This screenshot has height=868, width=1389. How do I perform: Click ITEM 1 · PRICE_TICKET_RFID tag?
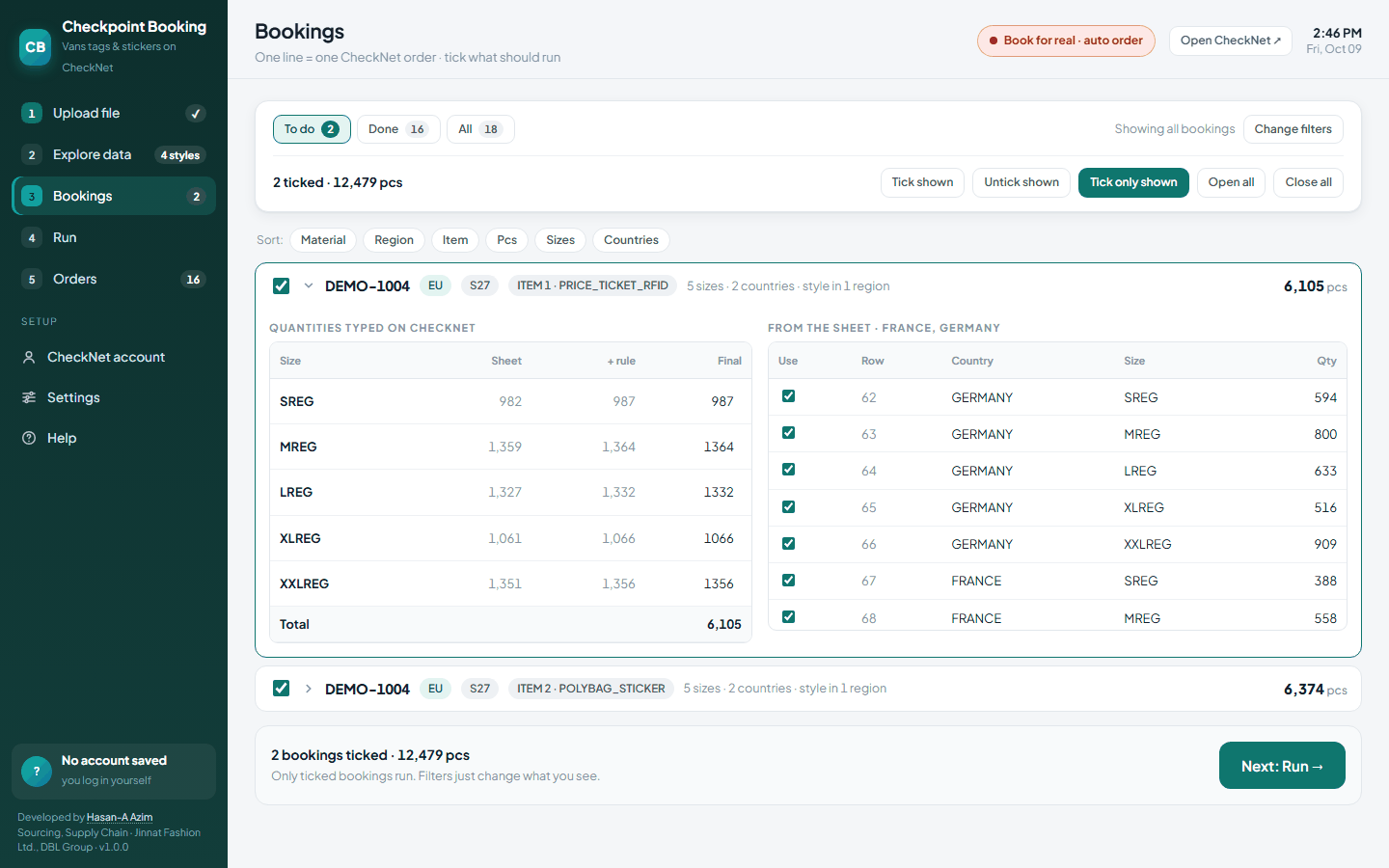592,285
